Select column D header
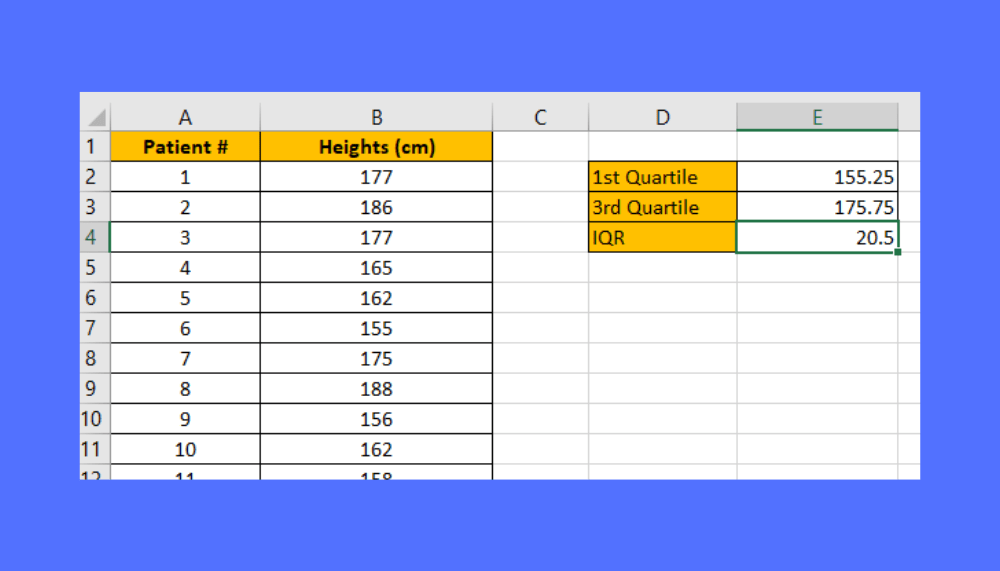The width and height of the screenshot is (1000, 571). pyautogui.click(x=663, y=117)
